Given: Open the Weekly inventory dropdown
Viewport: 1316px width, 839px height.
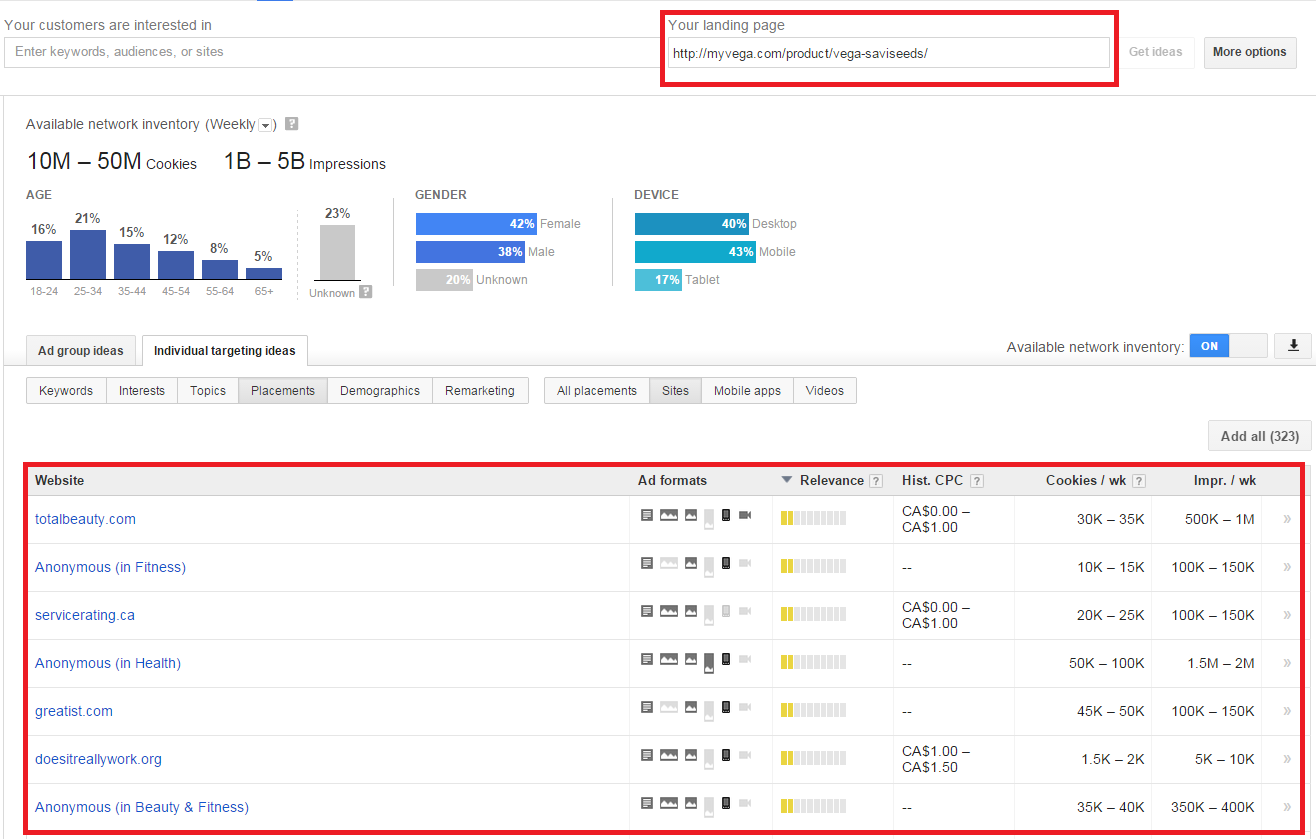Looking at the screenshot, I should (266, 125).
